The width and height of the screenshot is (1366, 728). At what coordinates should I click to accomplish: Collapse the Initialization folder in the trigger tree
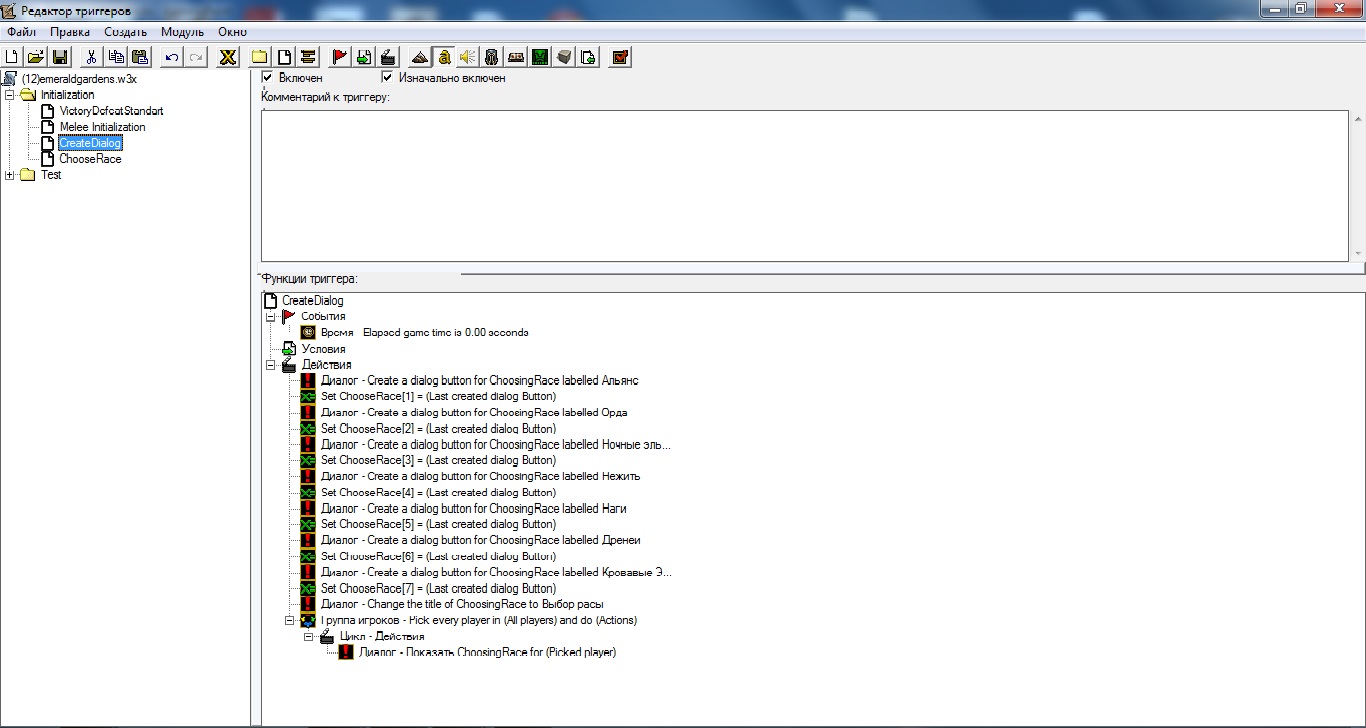(10, 95)
